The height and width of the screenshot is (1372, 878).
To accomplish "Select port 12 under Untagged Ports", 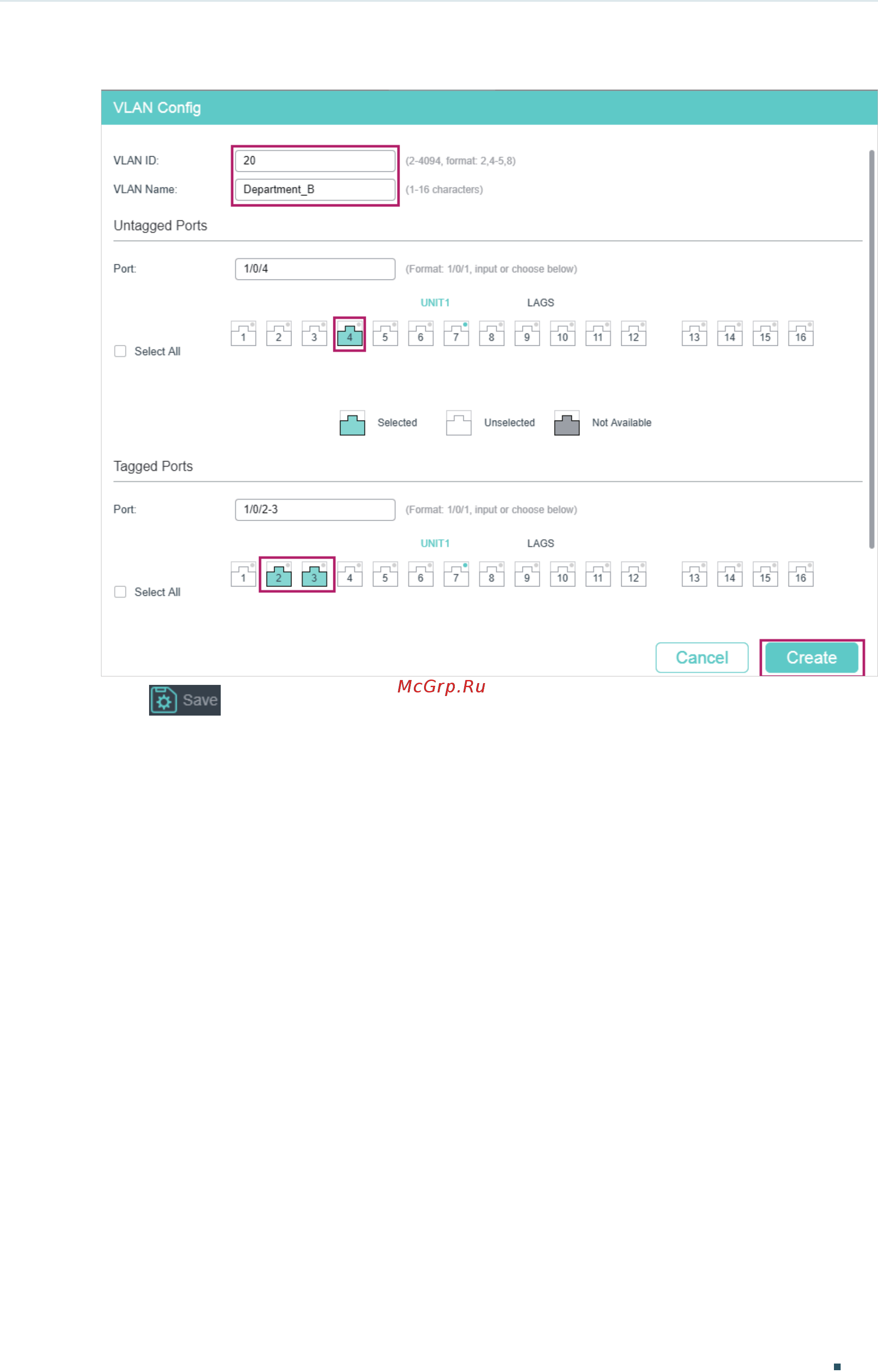I will pos(633,333).
